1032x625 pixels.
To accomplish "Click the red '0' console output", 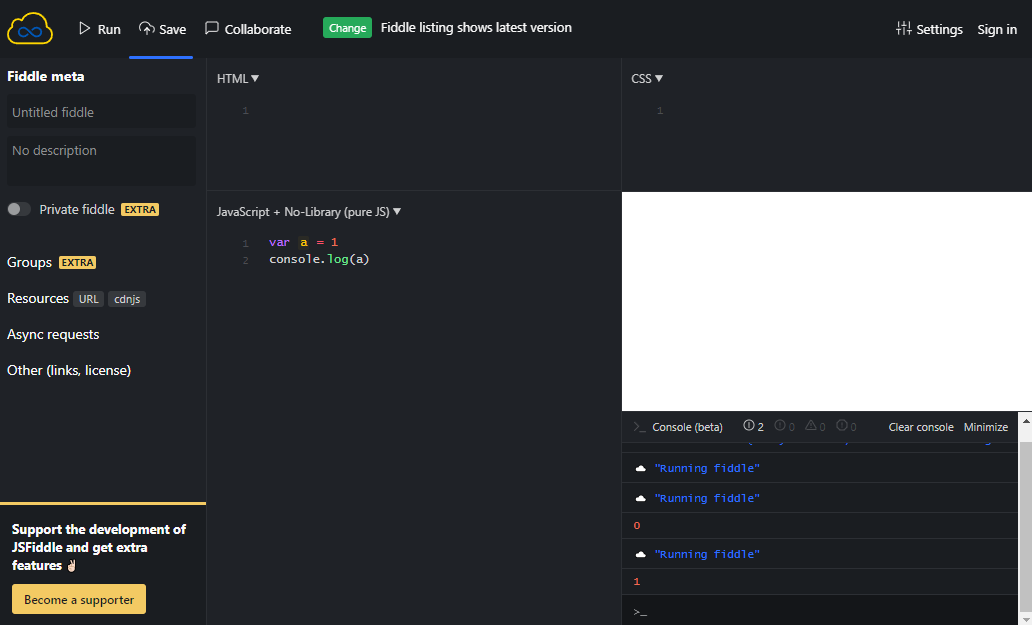I will point(636,526).
